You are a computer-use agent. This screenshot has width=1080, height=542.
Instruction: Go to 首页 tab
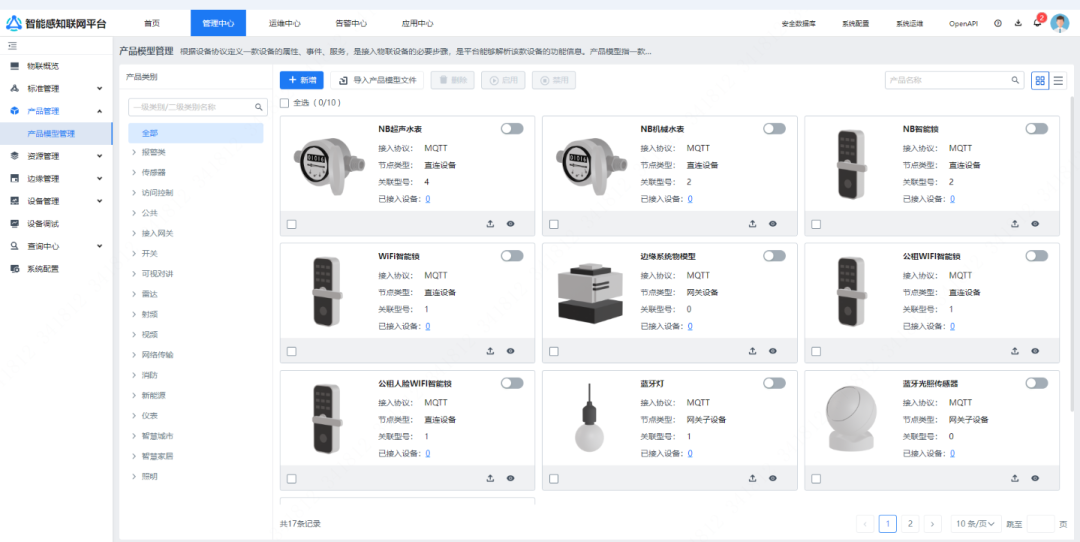coord(152,23)
